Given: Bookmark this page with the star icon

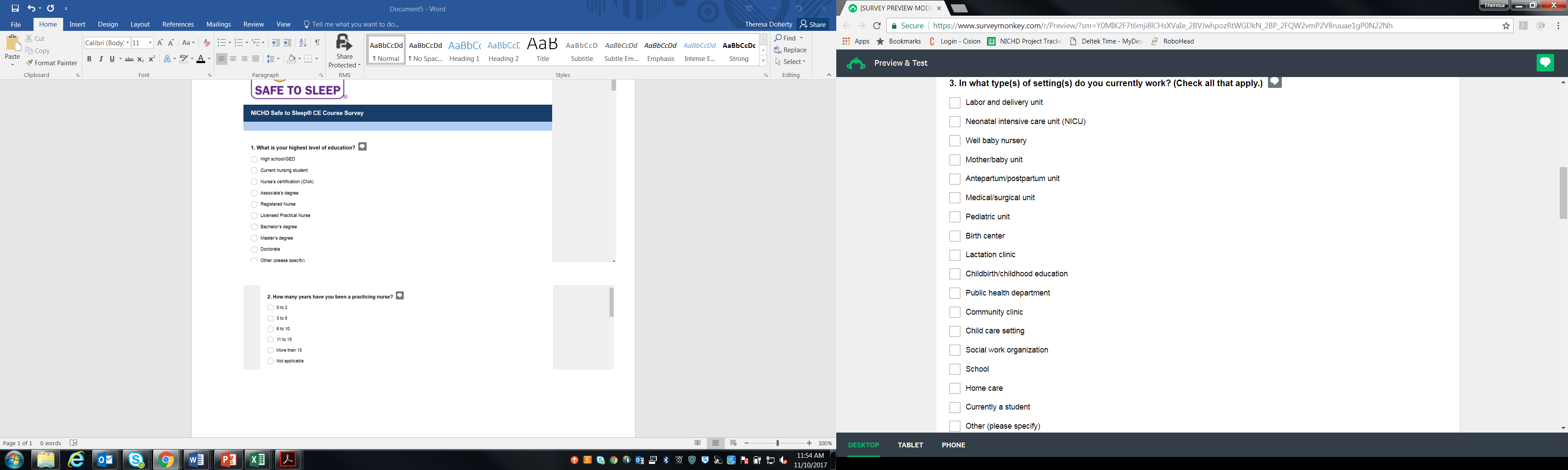Looking at the screenshot, I should 1506,26.
